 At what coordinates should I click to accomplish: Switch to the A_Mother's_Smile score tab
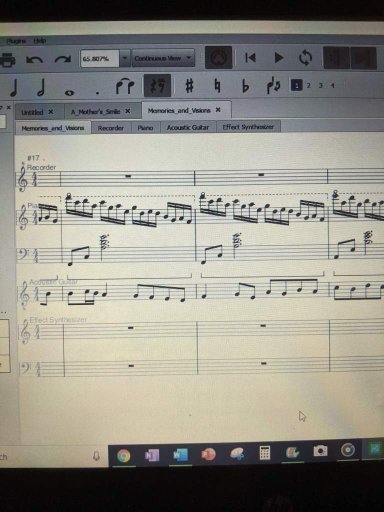(100, 112)
